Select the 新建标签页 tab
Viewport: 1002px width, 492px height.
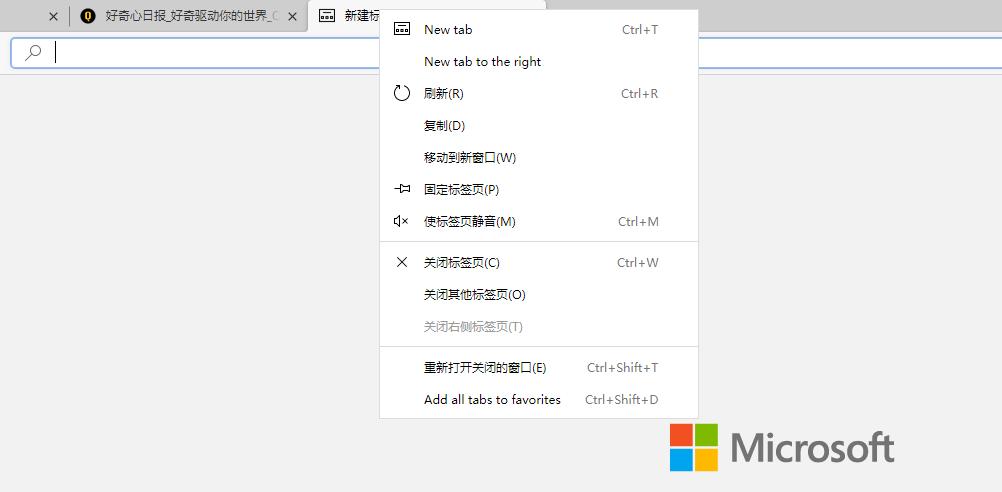[345, 16]
